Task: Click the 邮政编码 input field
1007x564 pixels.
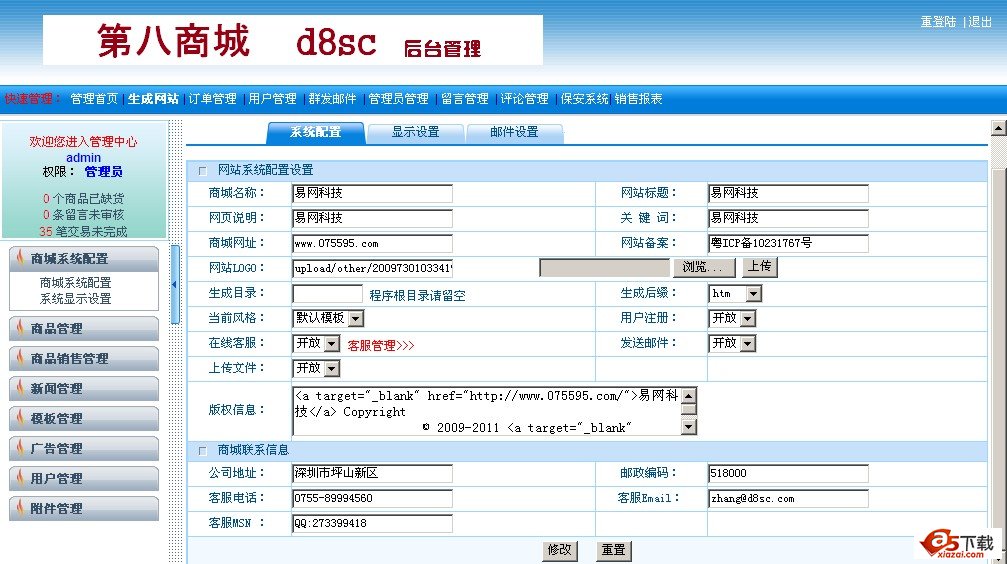Action: (x=788, y=473)
